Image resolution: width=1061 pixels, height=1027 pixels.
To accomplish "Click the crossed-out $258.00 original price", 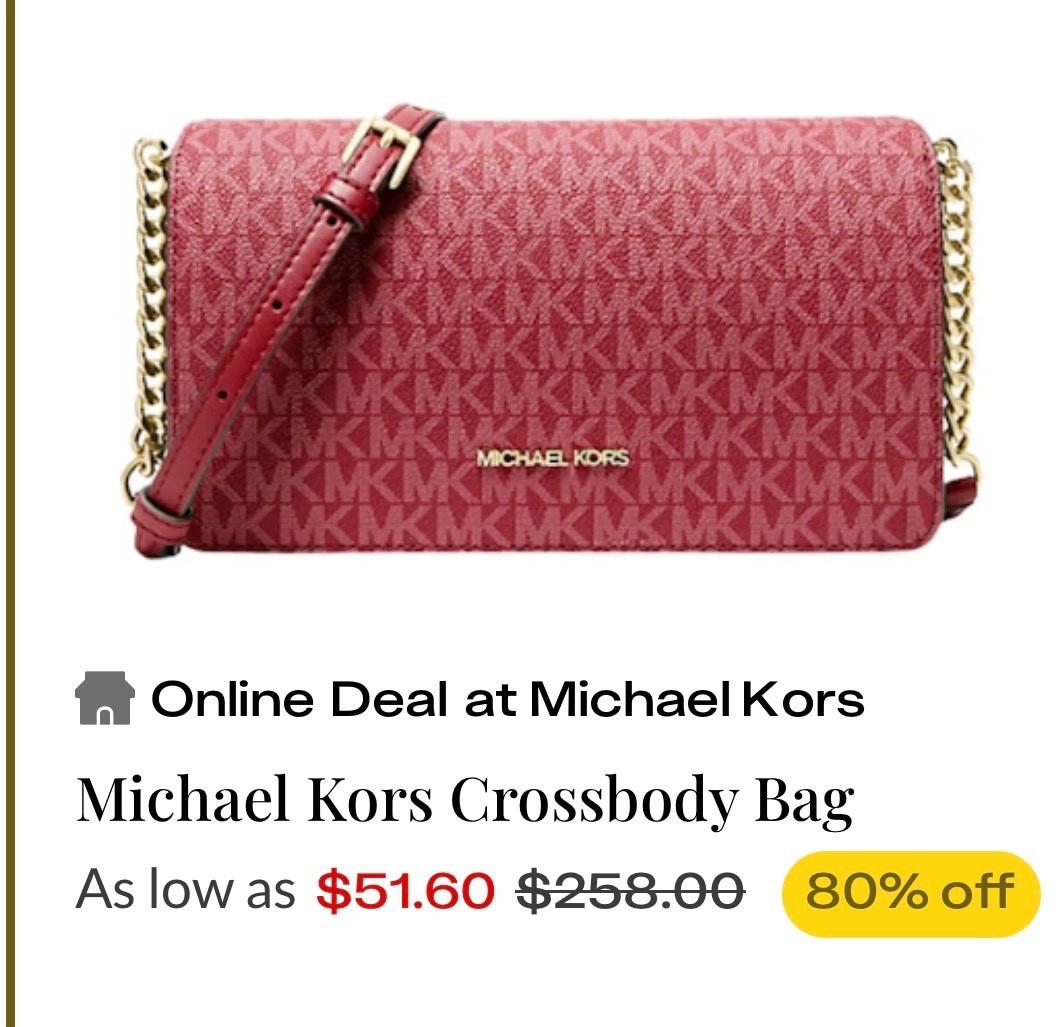I will (x=631, y=891).
